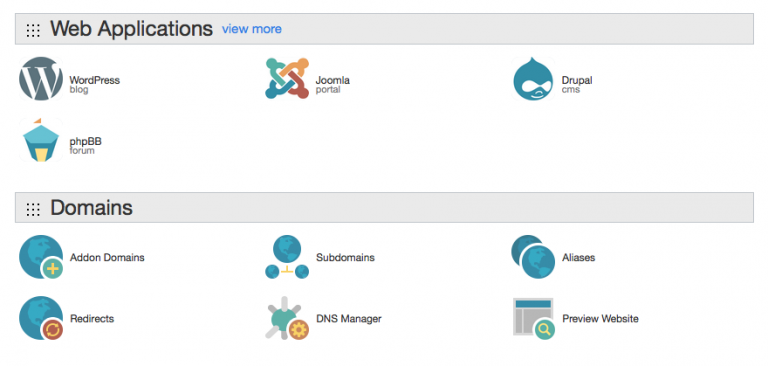The width and height of the screenshot is (768, 366).
Task: Click the Redirects globe icon
Action: [41, 318]
